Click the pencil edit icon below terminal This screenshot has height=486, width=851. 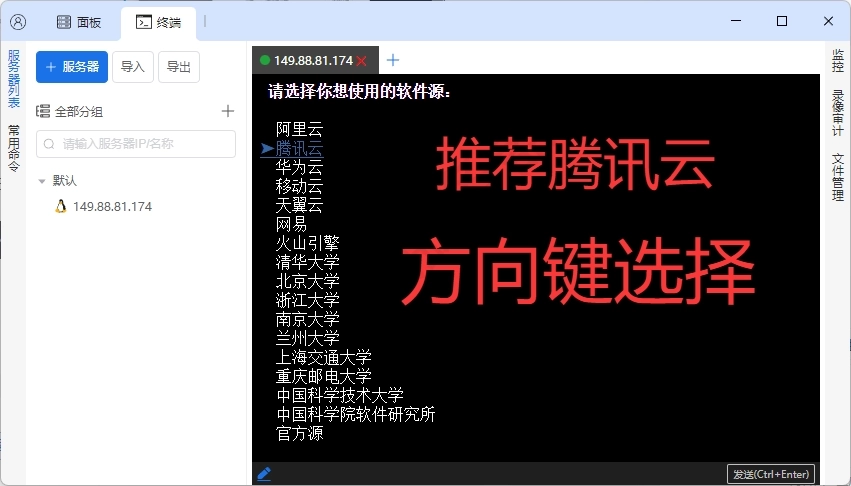click(264, 474)
